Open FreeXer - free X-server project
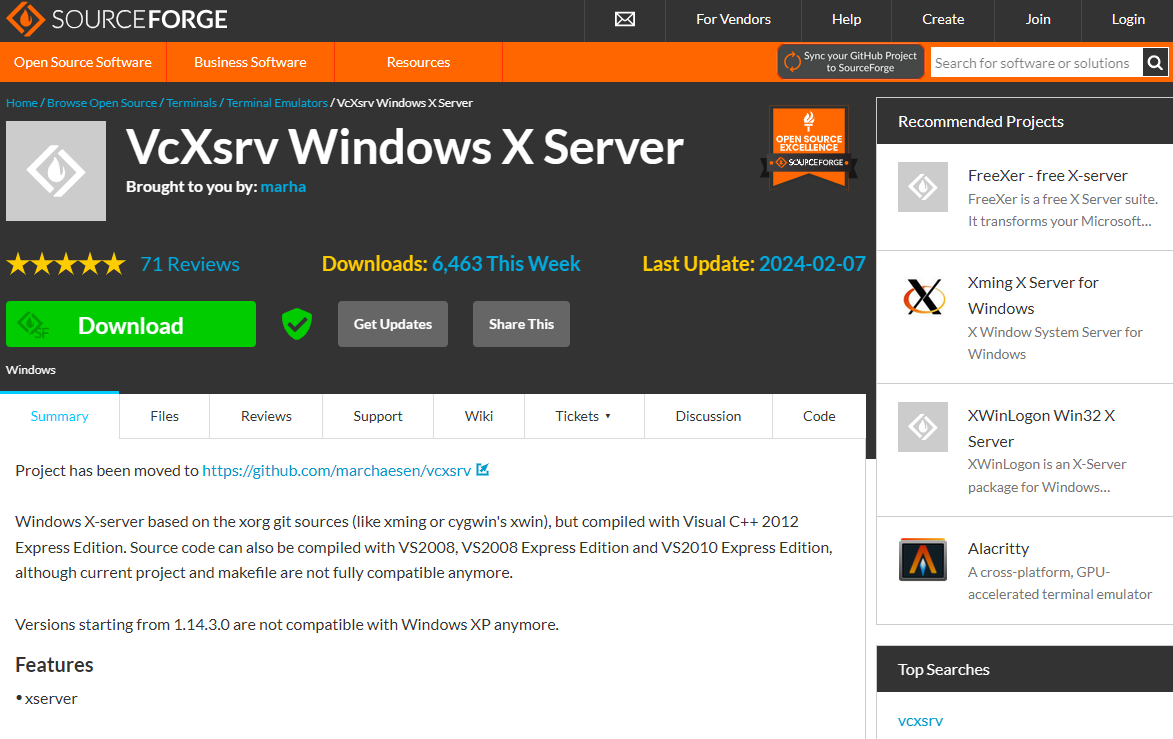1173x739 pixels. (1047, 176)
